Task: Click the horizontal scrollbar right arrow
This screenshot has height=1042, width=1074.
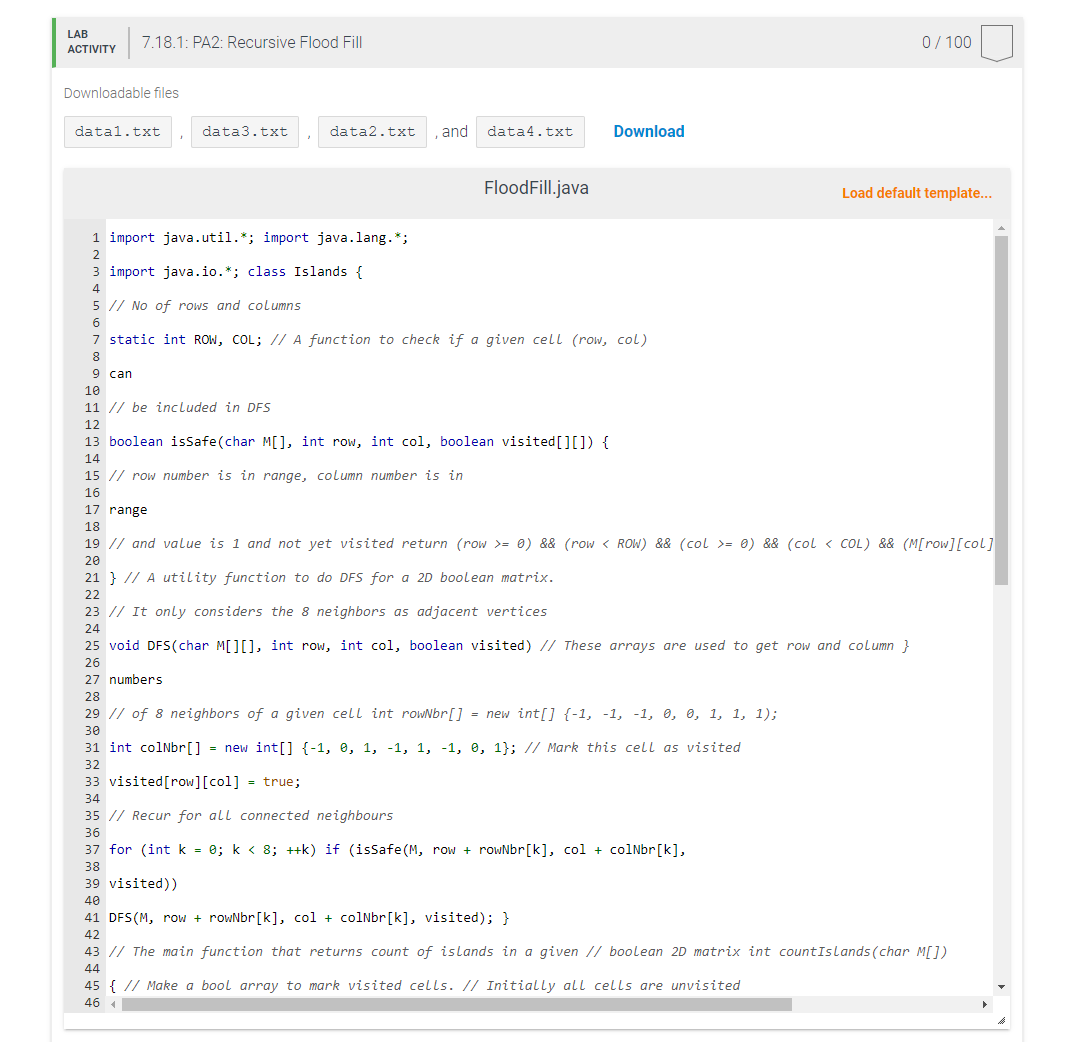Action: 984,1004
